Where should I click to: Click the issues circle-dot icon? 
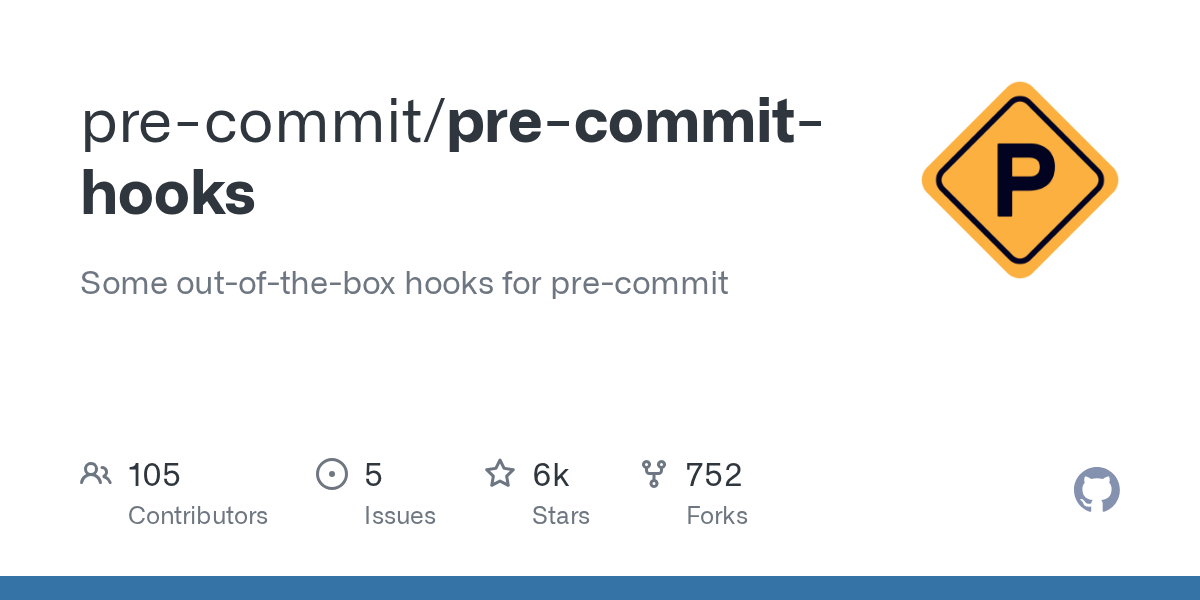(x=332, y=474)
